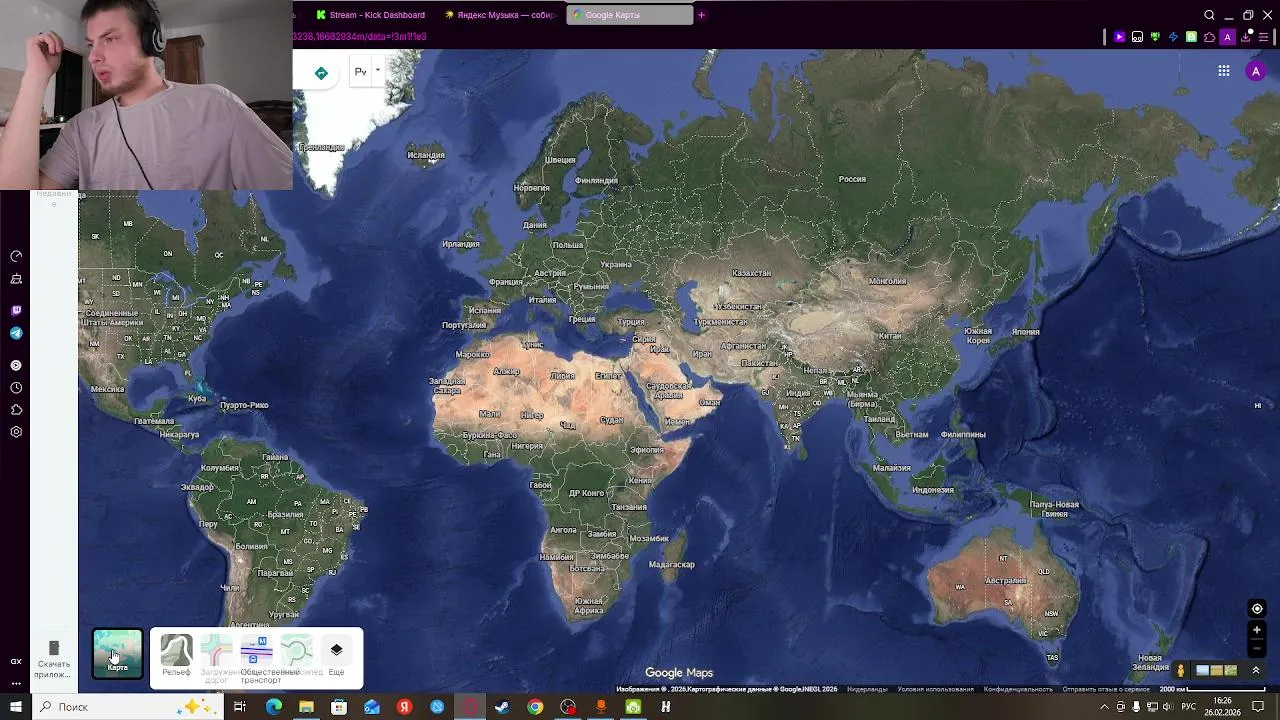Open the 16:26 clock and calendar
The width and height of the screenshot is (1280, 720).
click(1223, 707)
